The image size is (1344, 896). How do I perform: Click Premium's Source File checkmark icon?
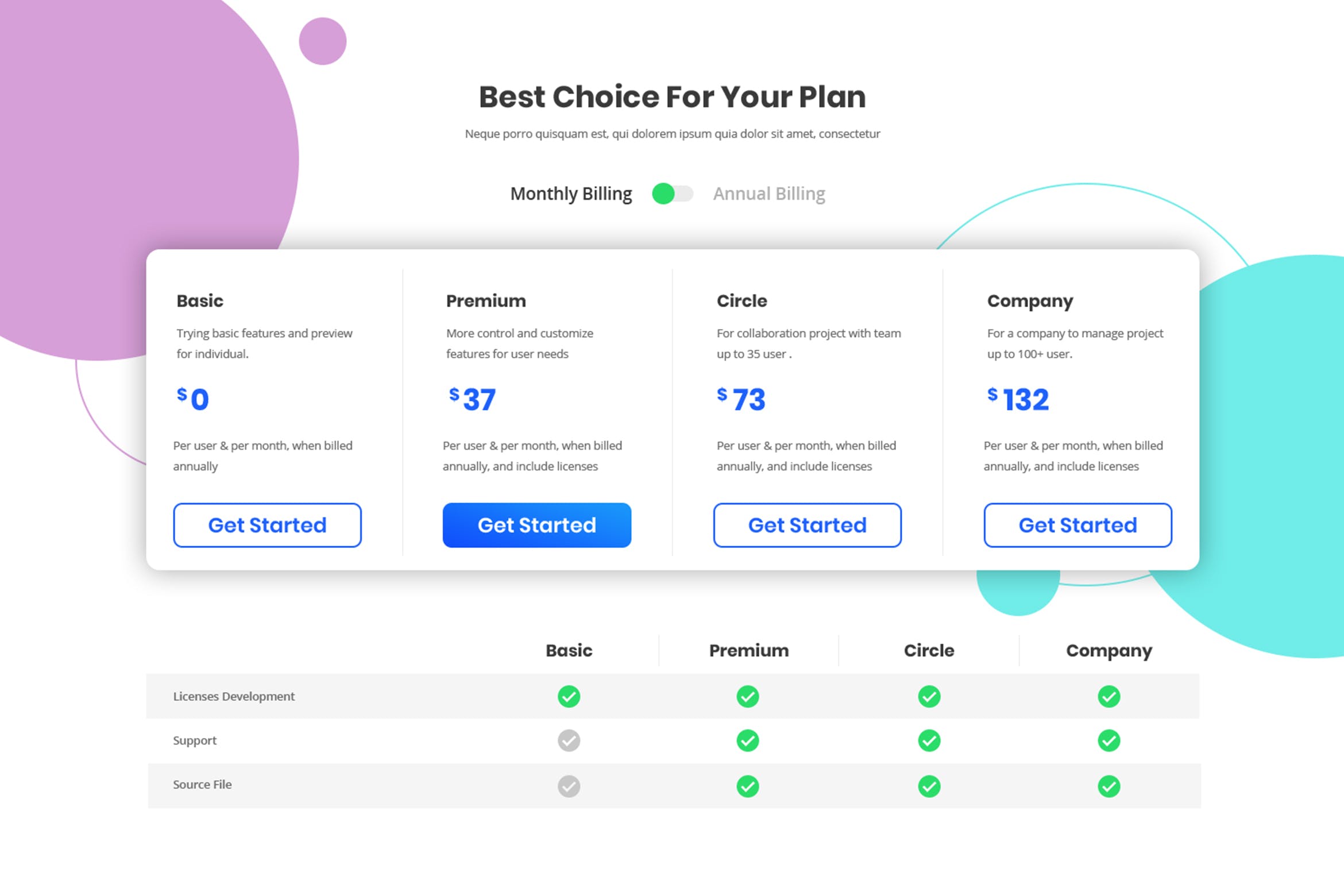tap(748, 785)
